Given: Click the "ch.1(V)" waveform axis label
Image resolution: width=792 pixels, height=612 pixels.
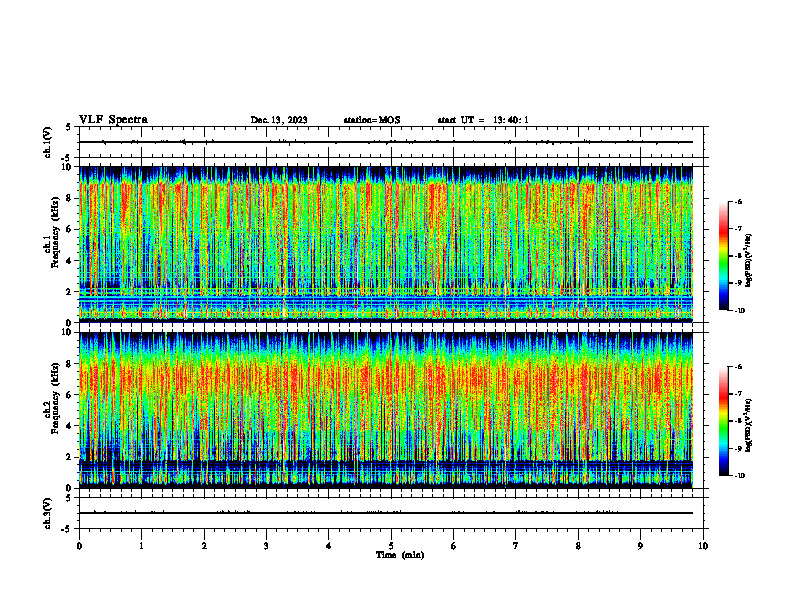Looking at the screenshot, I should [x=47, y=142].
